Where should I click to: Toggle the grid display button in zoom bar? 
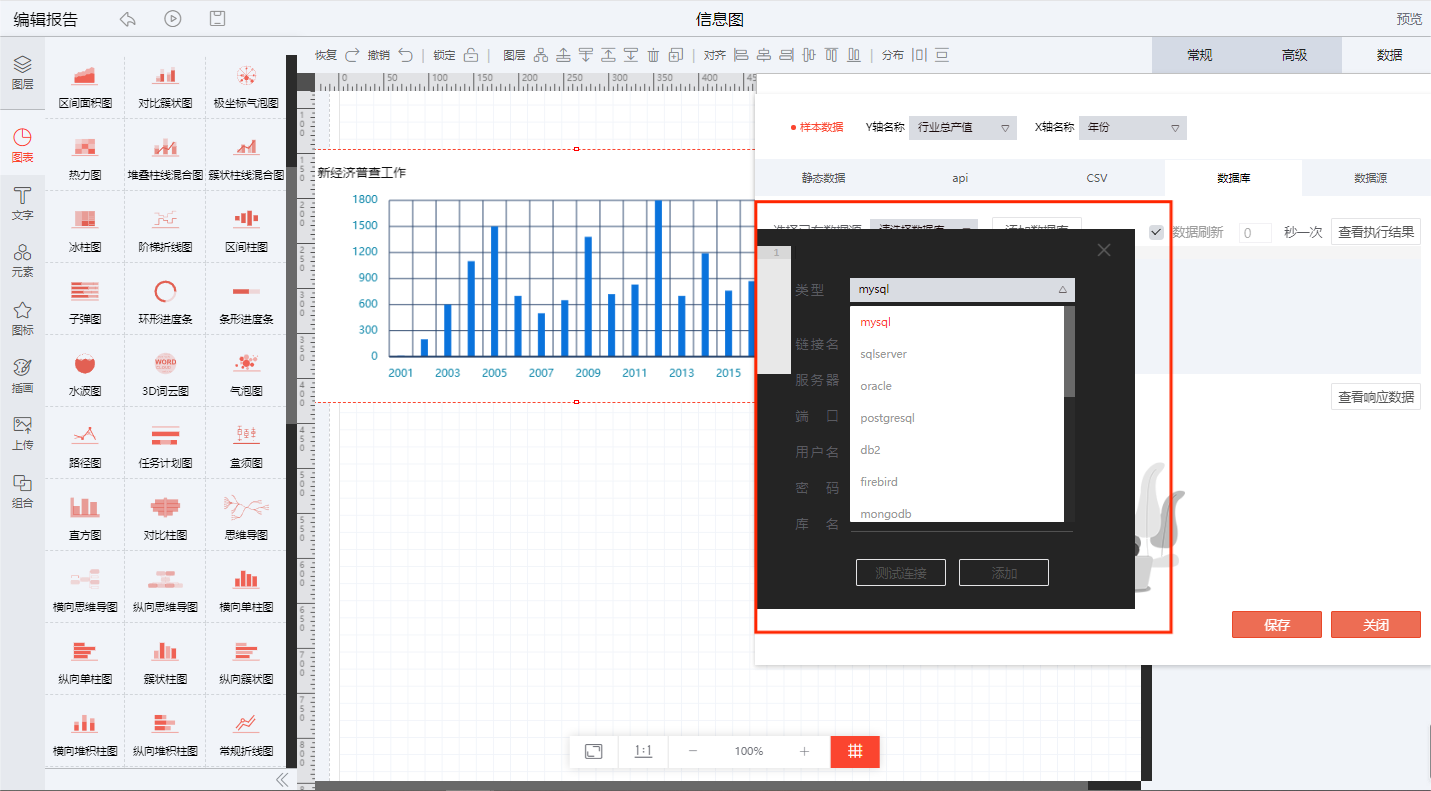[x=855, y=751]
